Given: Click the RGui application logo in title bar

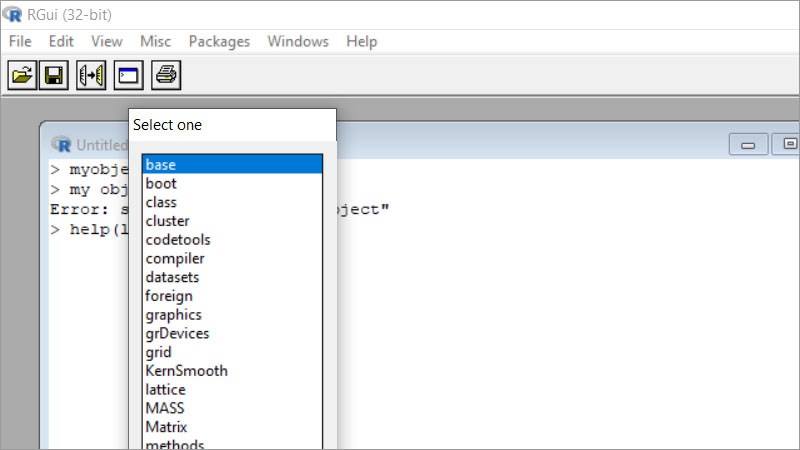Looking at the screenshot, I should point(12,14).
